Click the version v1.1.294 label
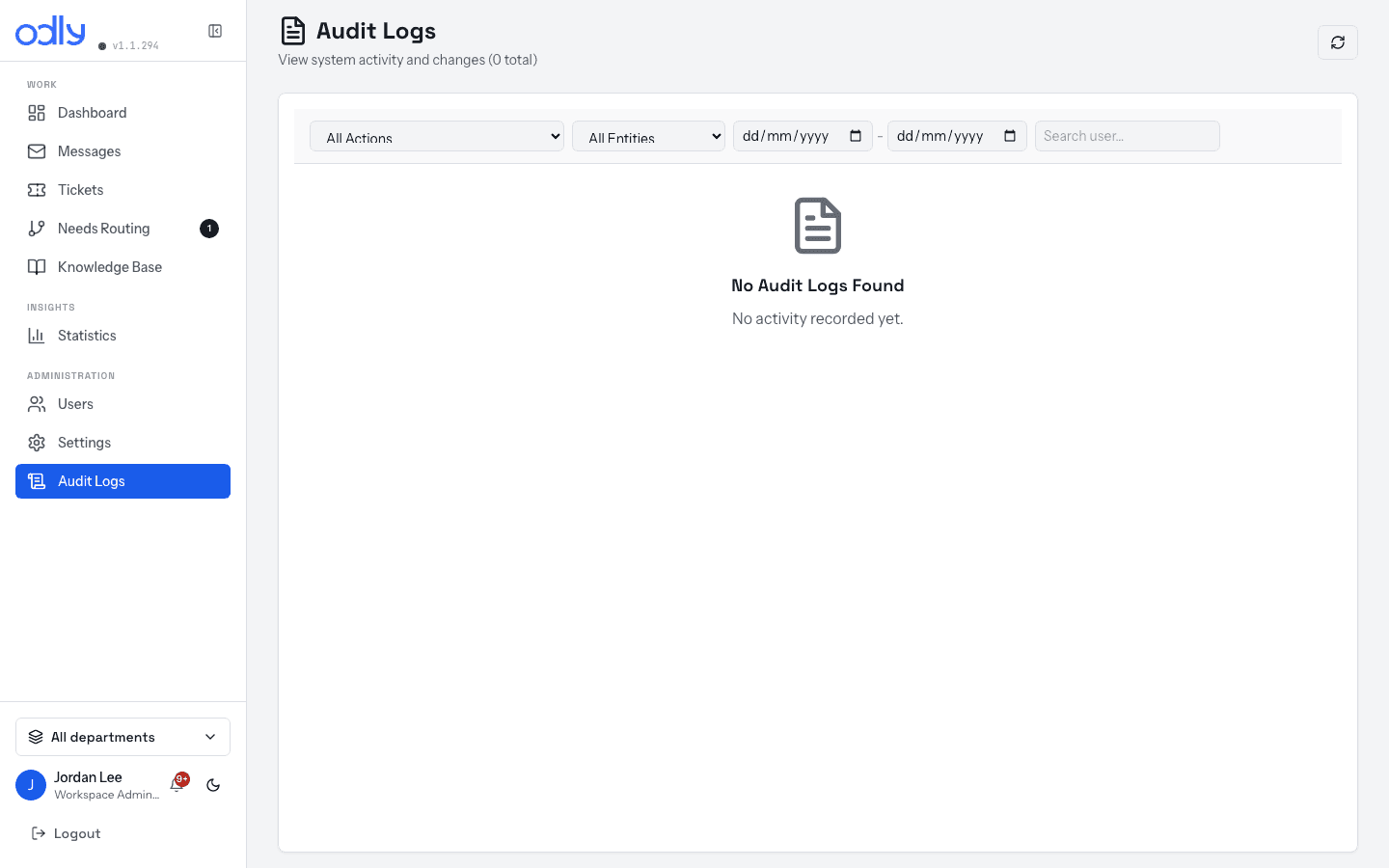1389x868 pixels. pyautogui.click(x=135, y=45)
